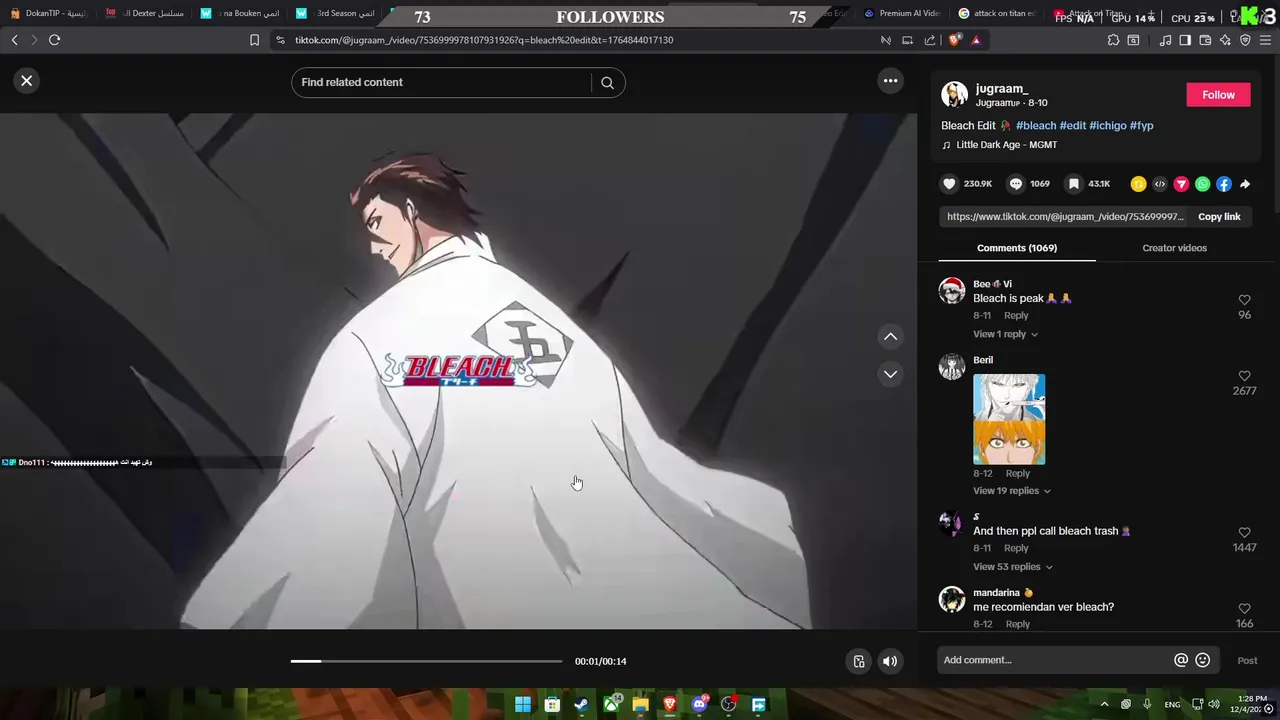Like Bee's comment 'Bleach is peak'
The height and width of the screenshot is (720, 1280).
pyautogui.click(x=1244, y=300)
